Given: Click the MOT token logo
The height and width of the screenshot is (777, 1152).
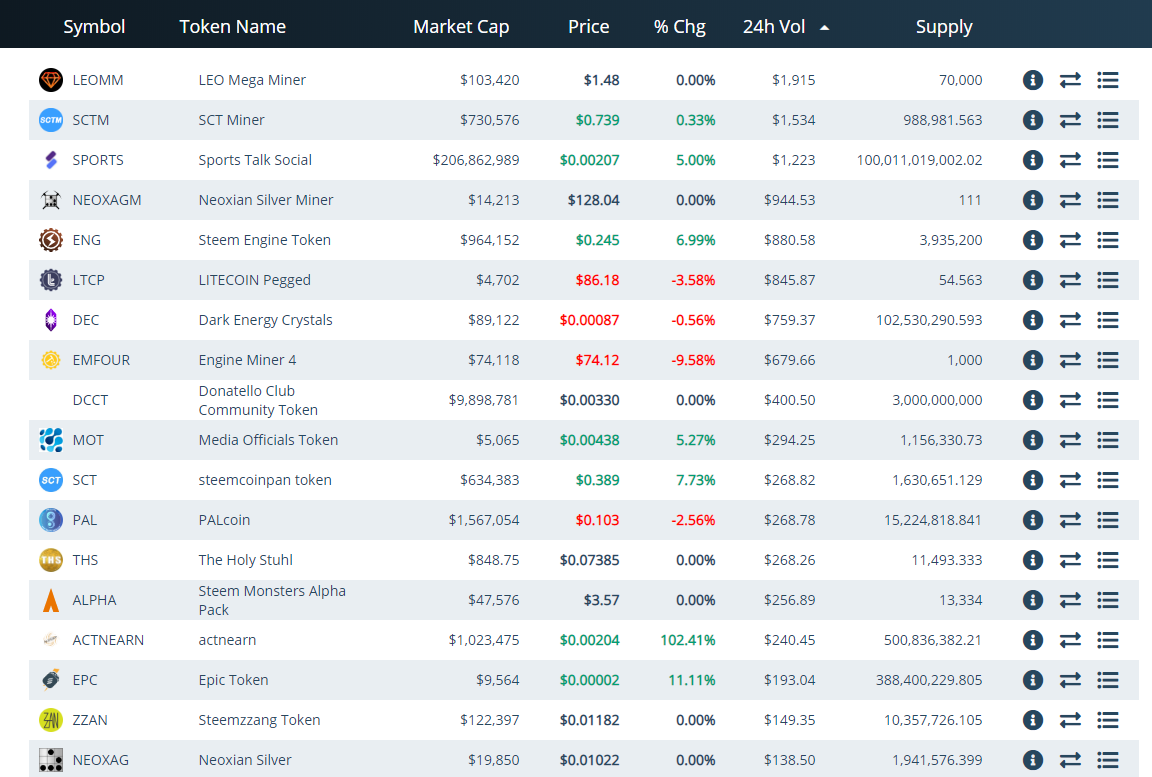Looking at the screenshot, I should click(51, 440).
